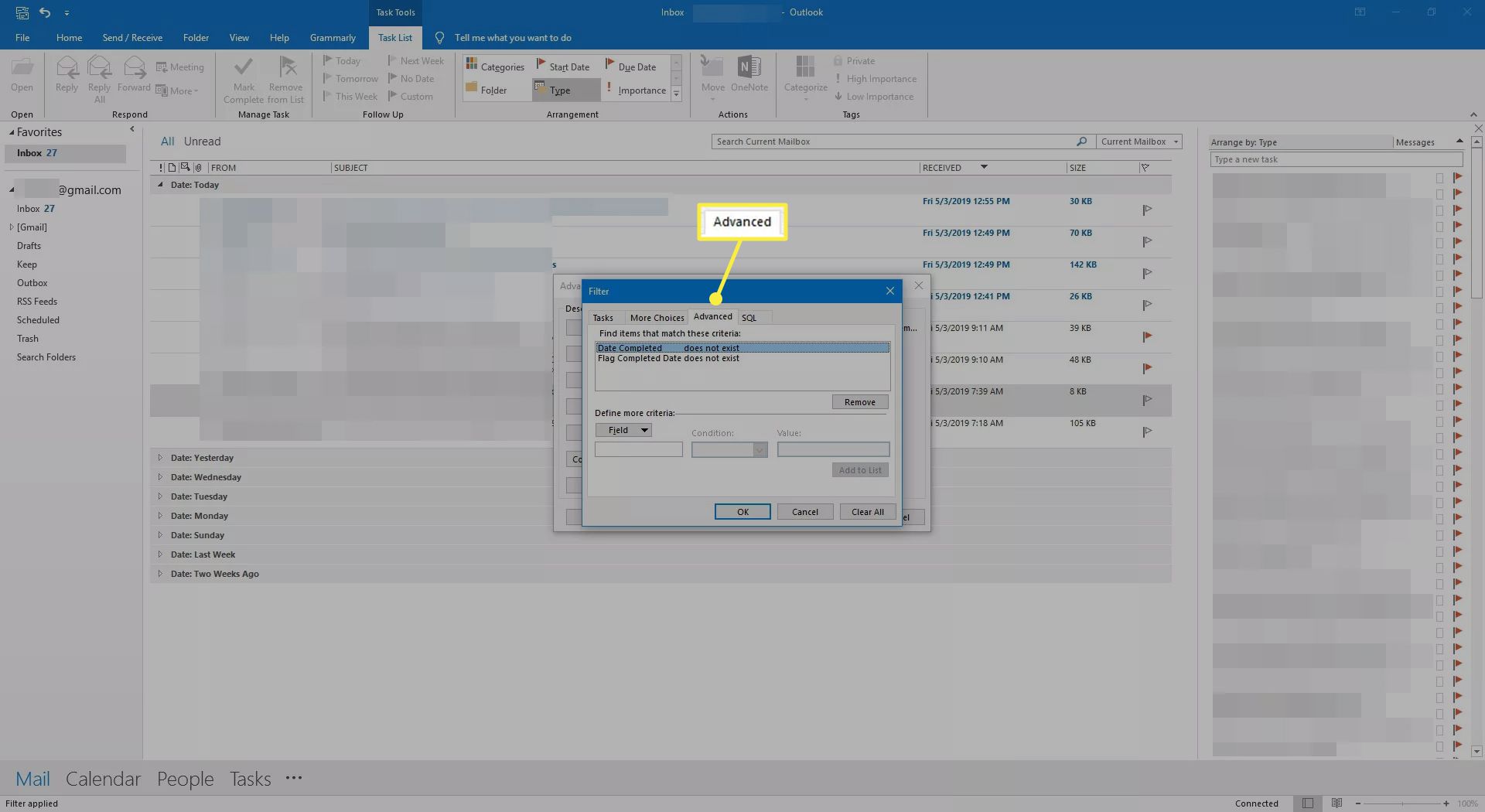The width and height of the screenshot is (1485, 812).
Task: Flag the task for Tomorrow
Action: (x=350, y=78)
